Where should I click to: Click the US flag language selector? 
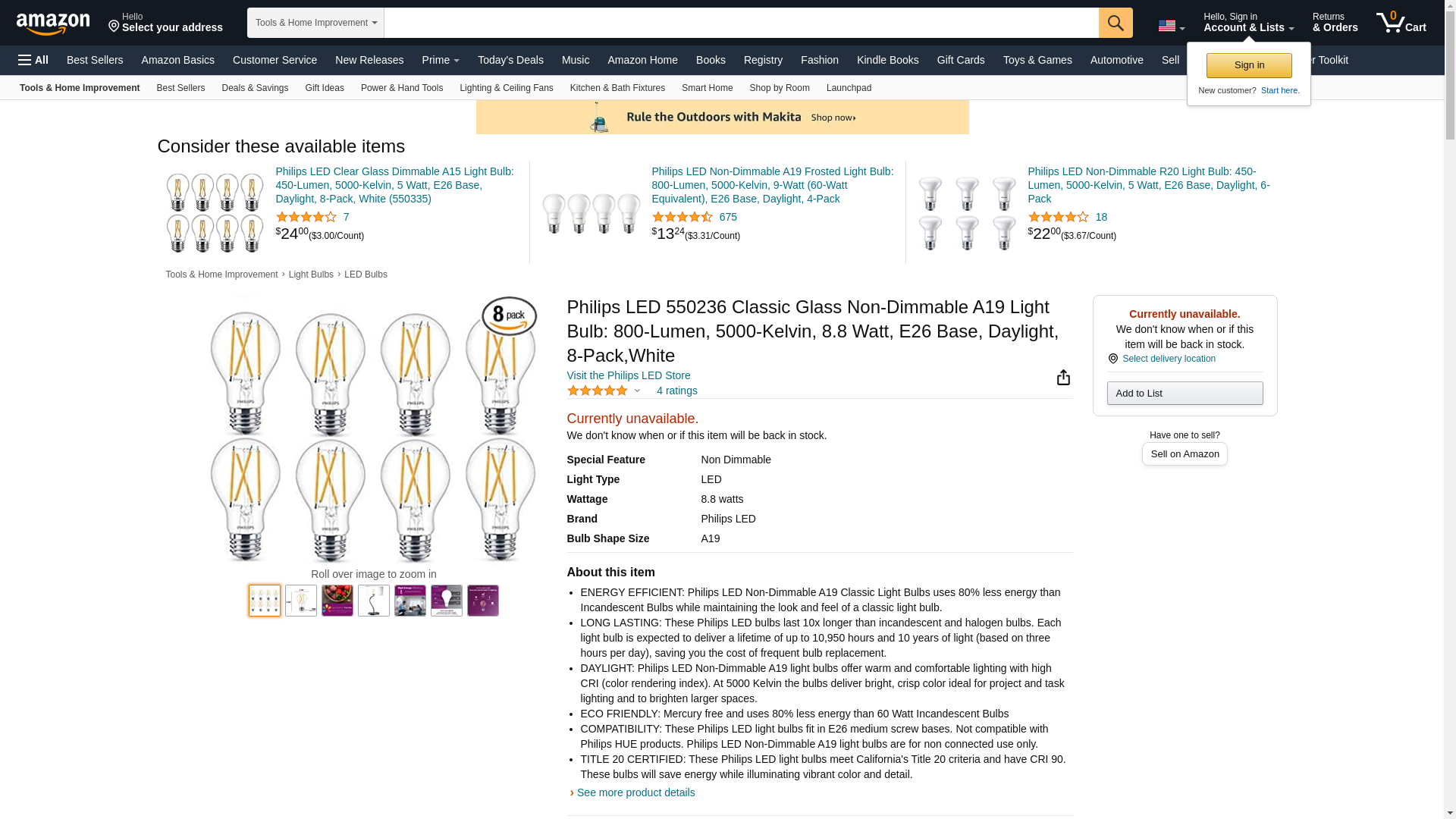[1171, 26]
